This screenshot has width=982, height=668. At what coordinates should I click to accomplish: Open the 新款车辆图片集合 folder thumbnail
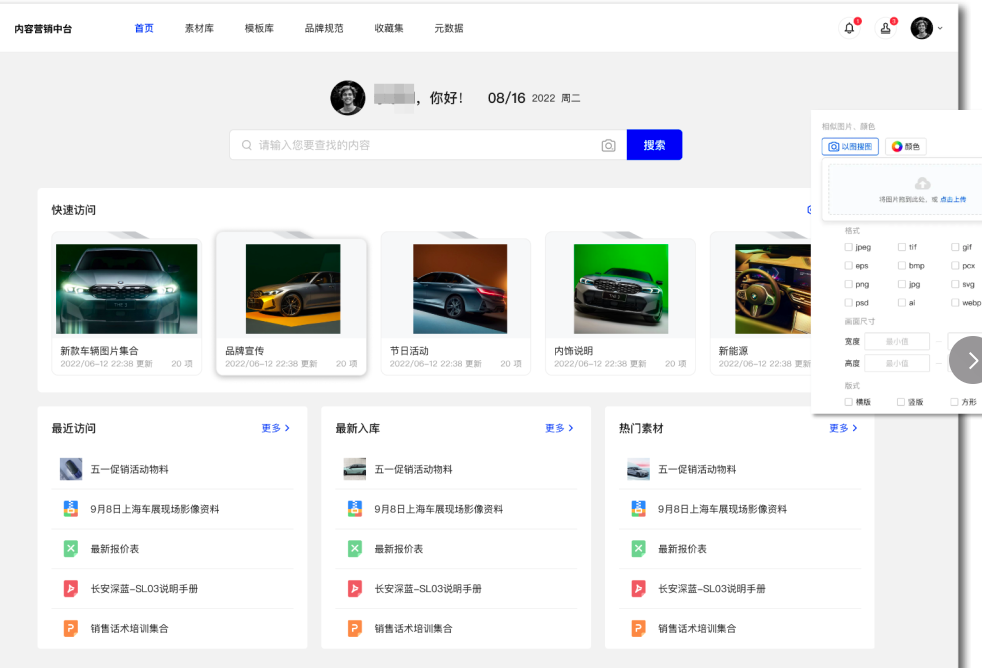tap(127, 289)
